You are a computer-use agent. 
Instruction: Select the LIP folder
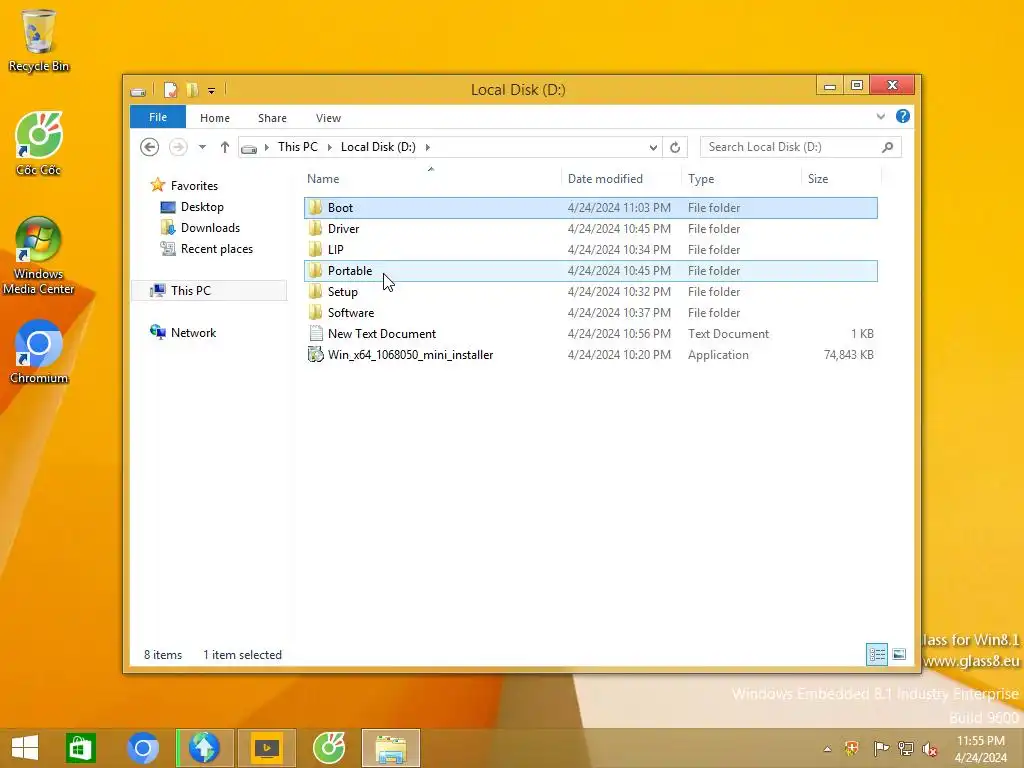(590, 249)
